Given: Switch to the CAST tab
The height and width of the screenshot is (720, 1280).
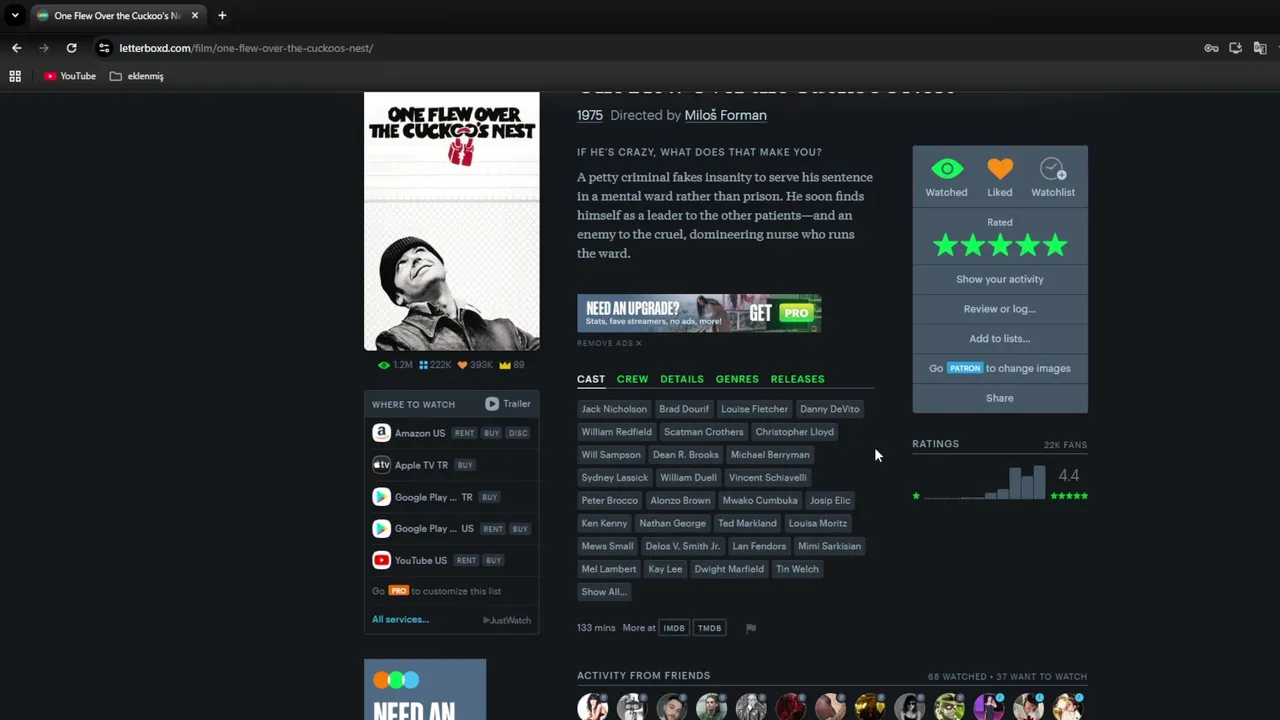Looking at the screenshot, I should [x=590, y=379].
